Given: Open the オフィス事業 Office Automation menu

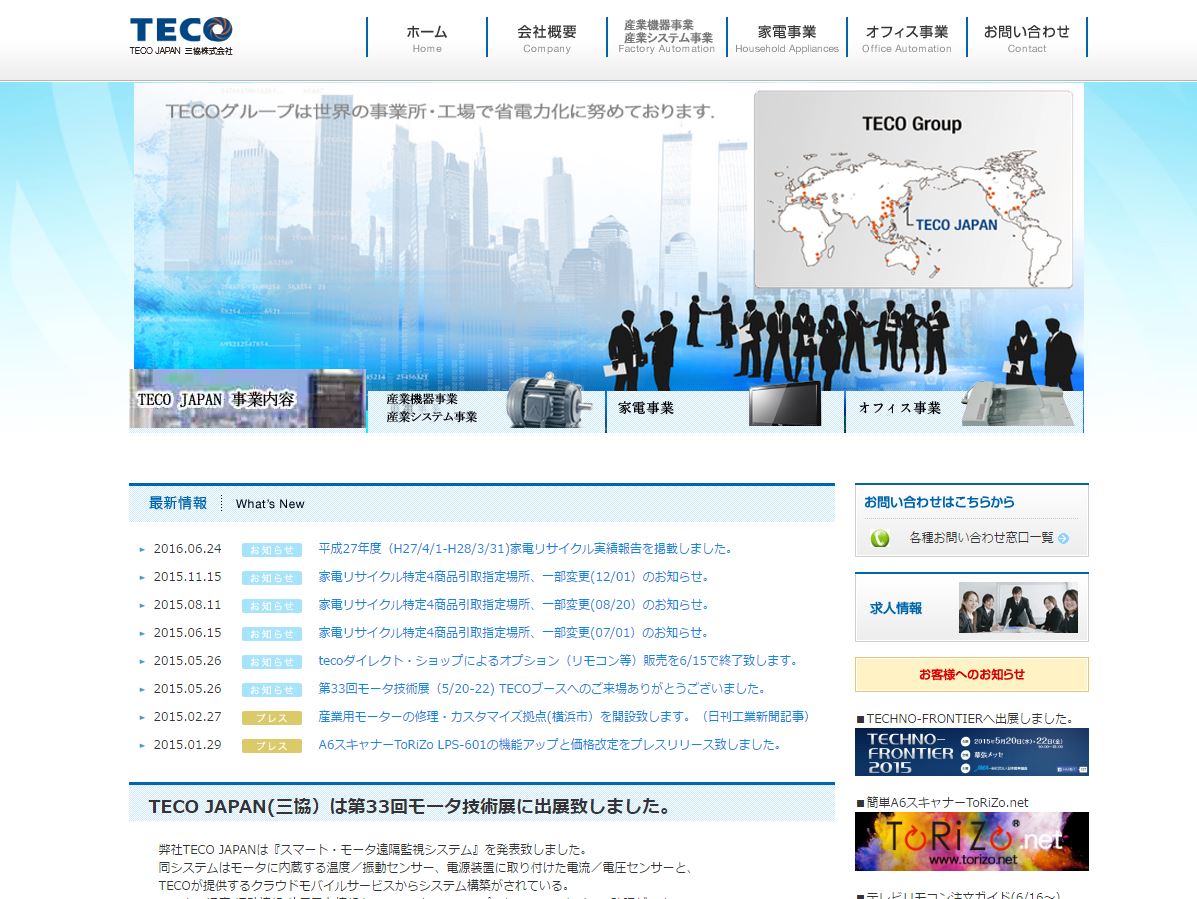Looking at the screenshot, I should point(906,37).
